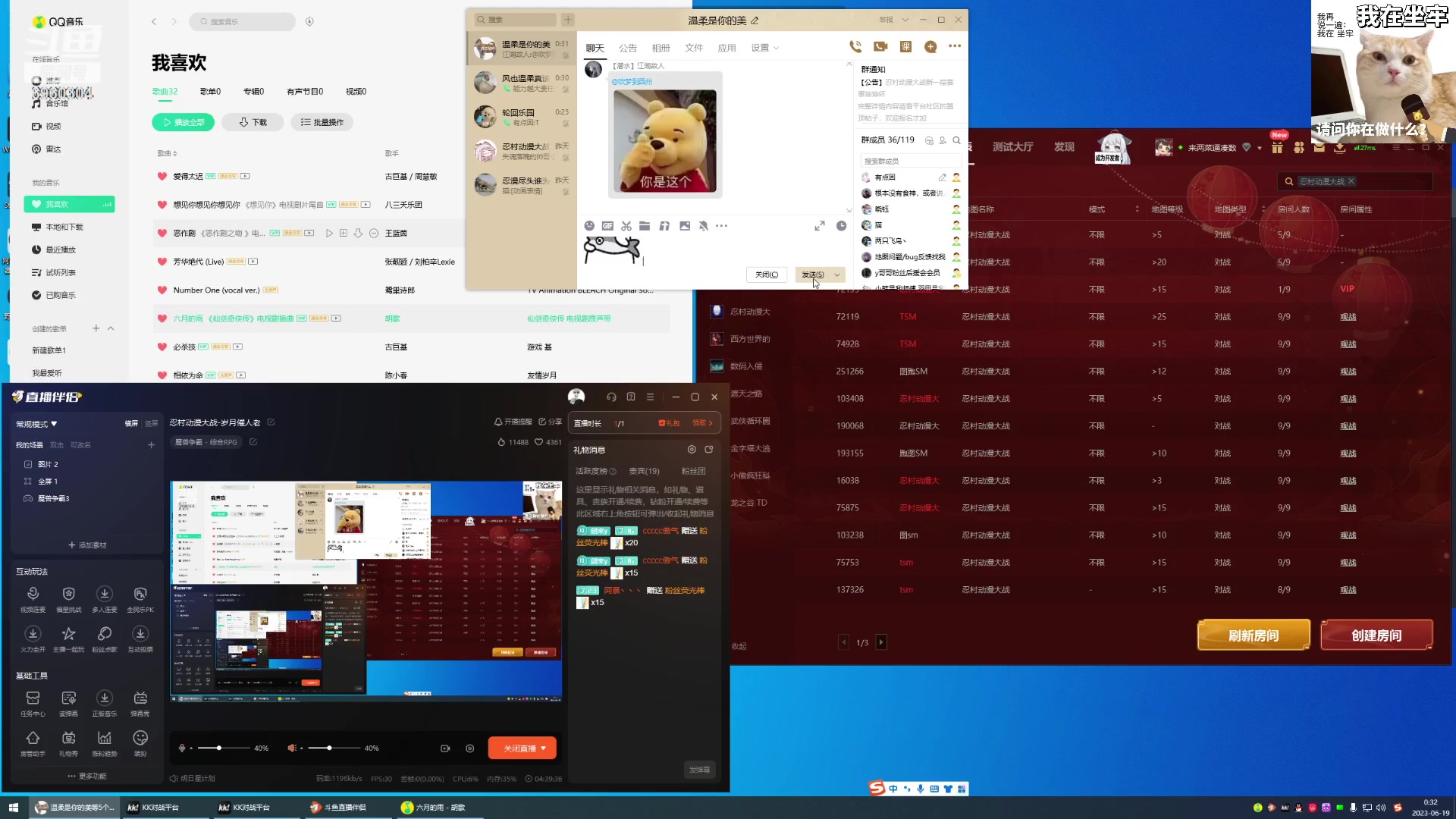The height and width of the screenshot is (819, 1456).
Task: Mute the speaker in 直播伴侣
Action: pos(291,748)
